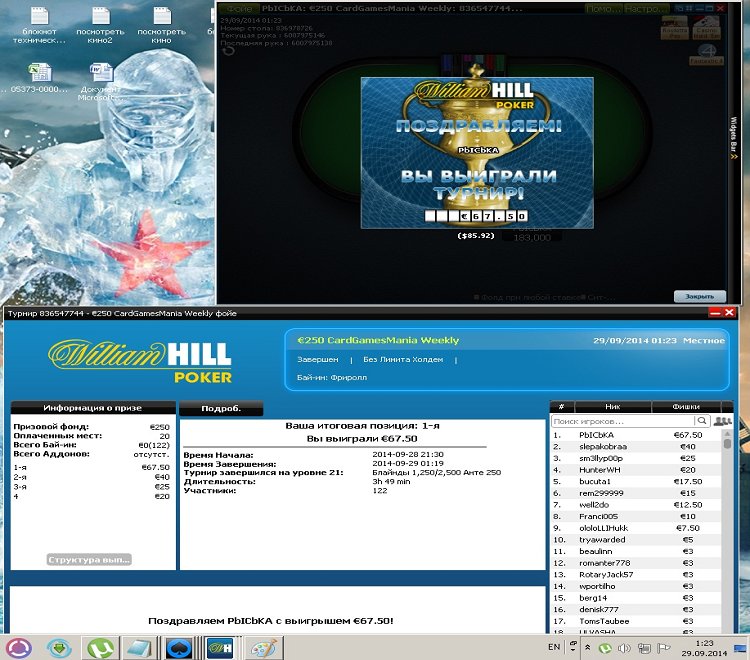Click the Структура вып… button

click(89, 560)
